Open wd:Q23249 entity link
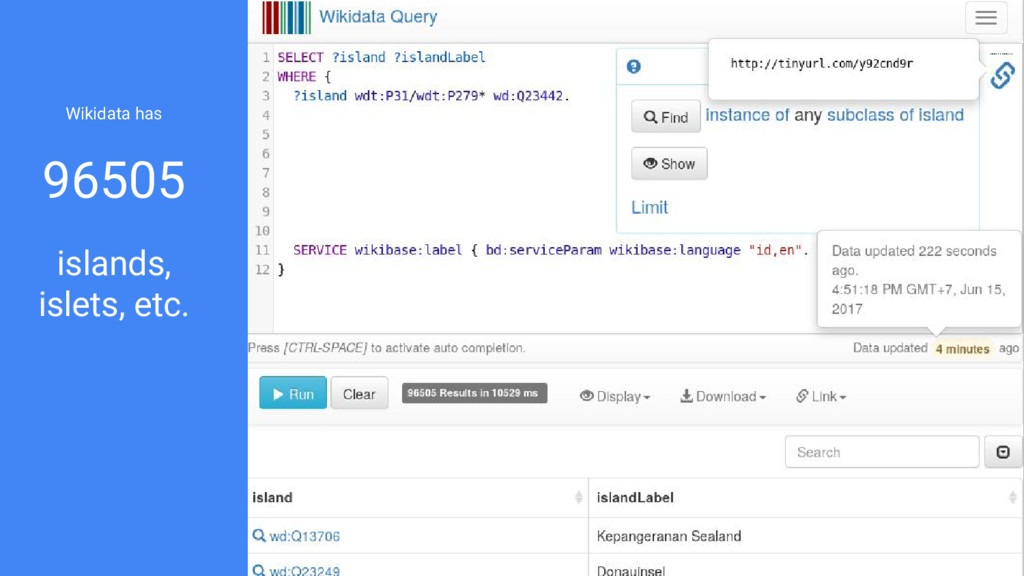 304,571
